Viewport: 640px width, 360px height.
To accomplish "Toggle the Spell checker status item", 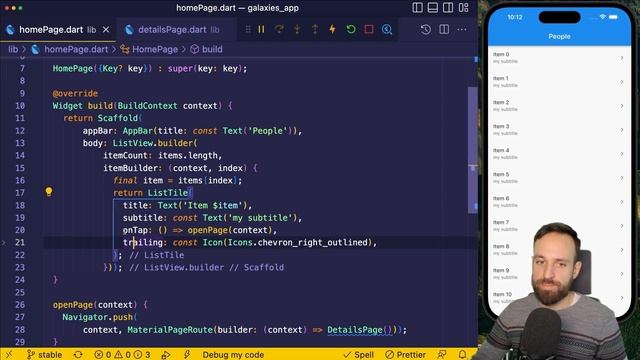I will 358,355.
